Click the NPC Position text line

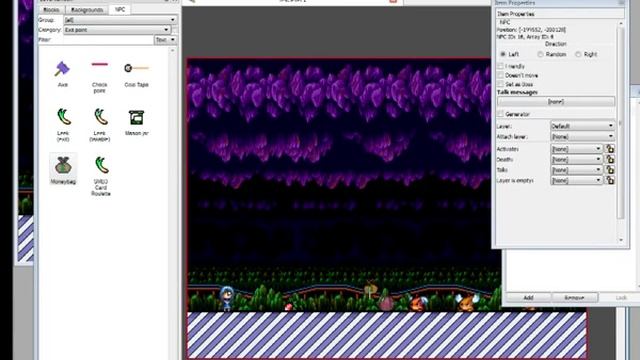point(531,30)
